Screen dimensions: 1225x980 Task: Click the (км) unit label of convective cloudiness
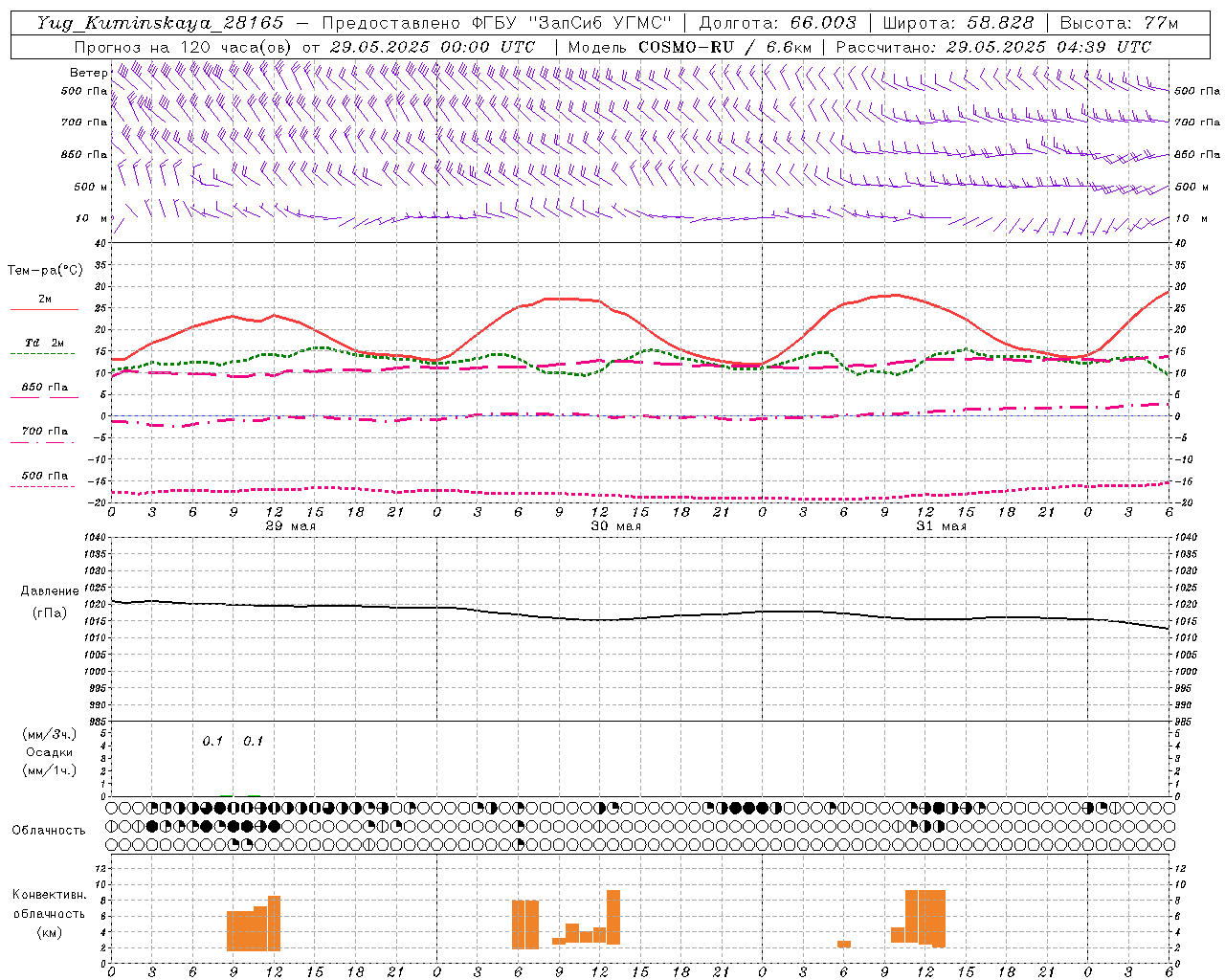tap(49, 932)
